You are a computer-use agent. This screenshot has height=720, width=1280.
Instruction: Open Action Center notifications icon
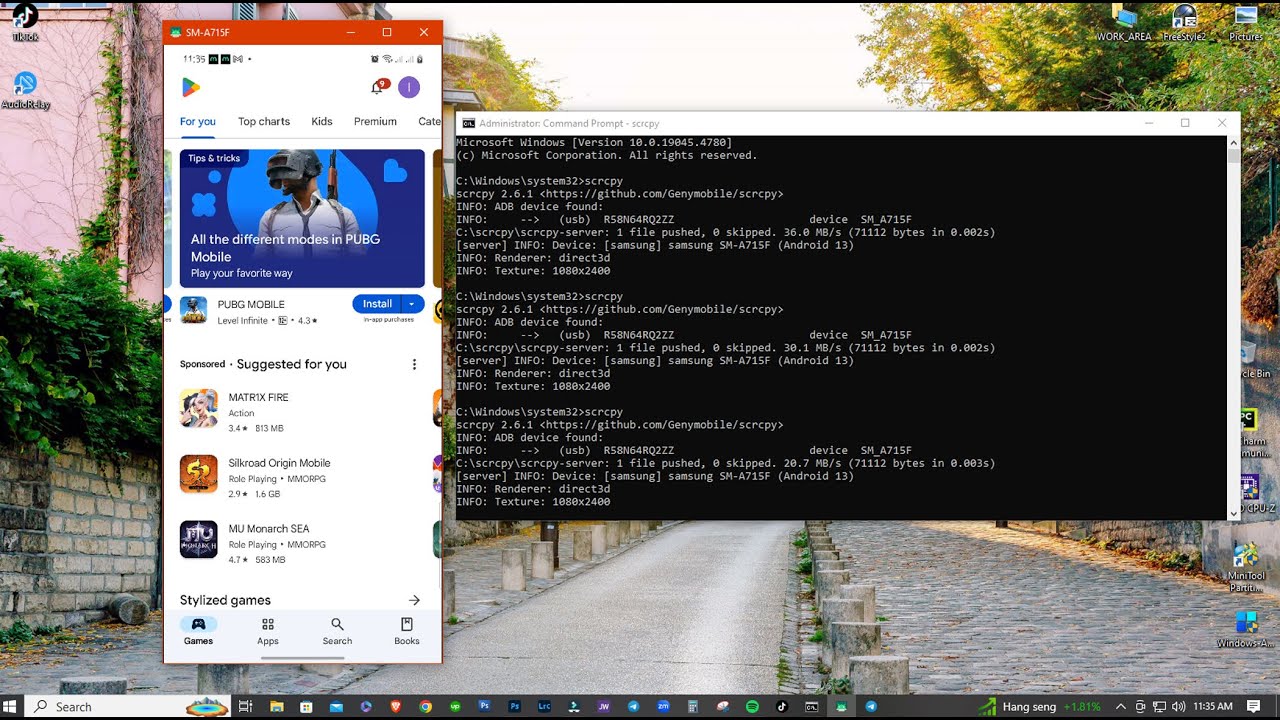(x=1253, y=706)
